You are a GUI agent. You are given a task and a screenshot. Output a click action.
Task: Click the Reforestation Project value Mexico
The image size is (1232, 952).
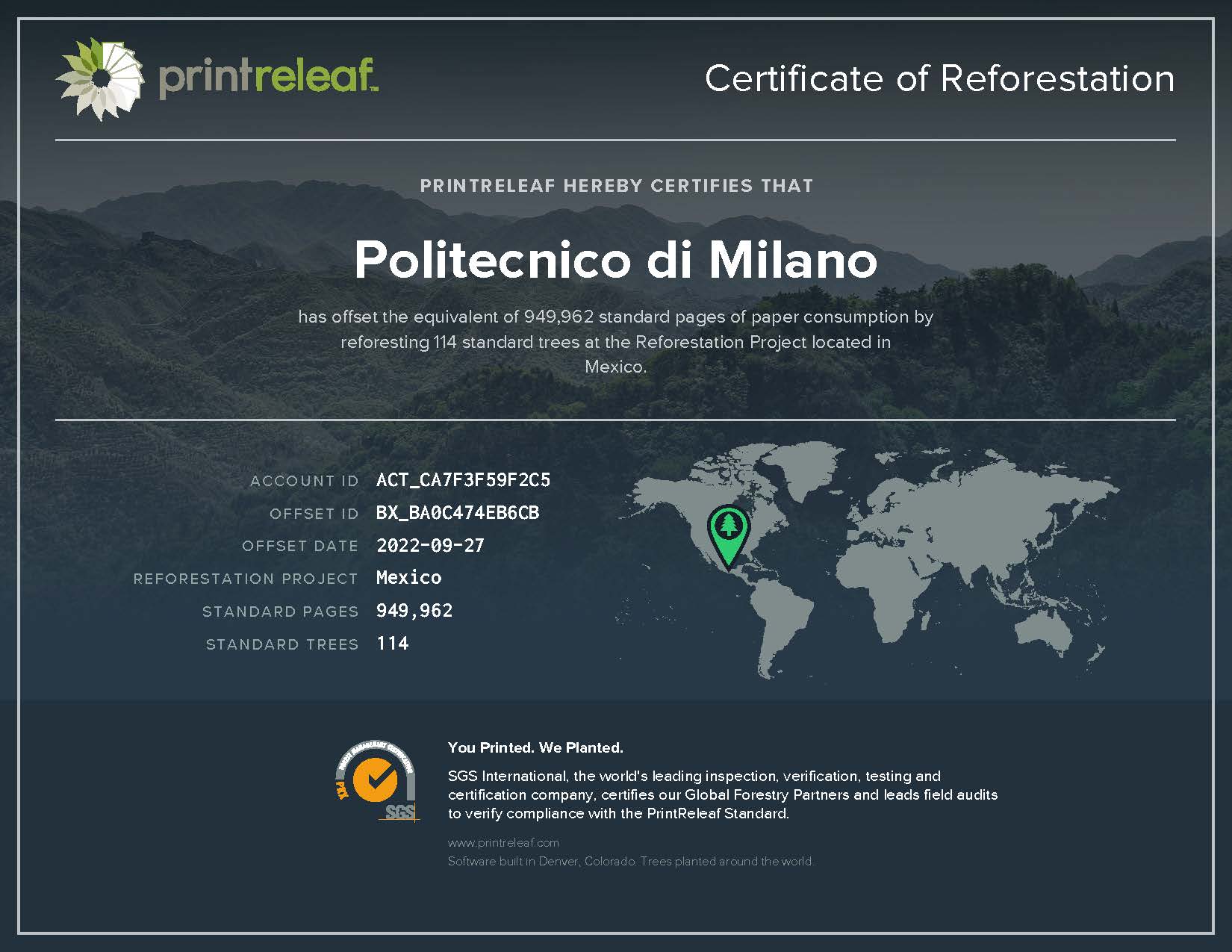tap(408, 578)
